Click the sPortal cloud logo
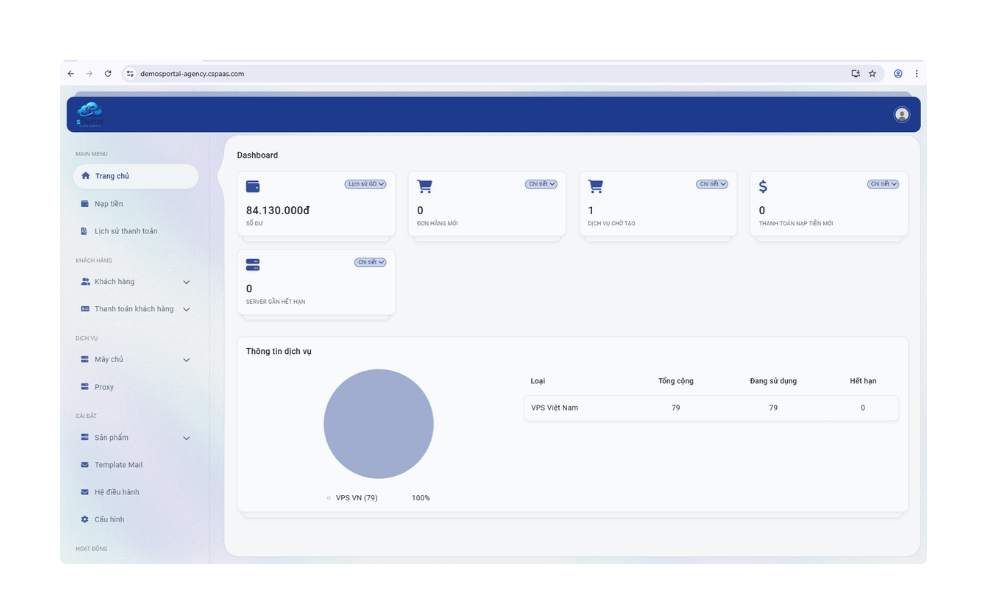The width and height of the screenshot is (1000, 600). pos(89,114)
